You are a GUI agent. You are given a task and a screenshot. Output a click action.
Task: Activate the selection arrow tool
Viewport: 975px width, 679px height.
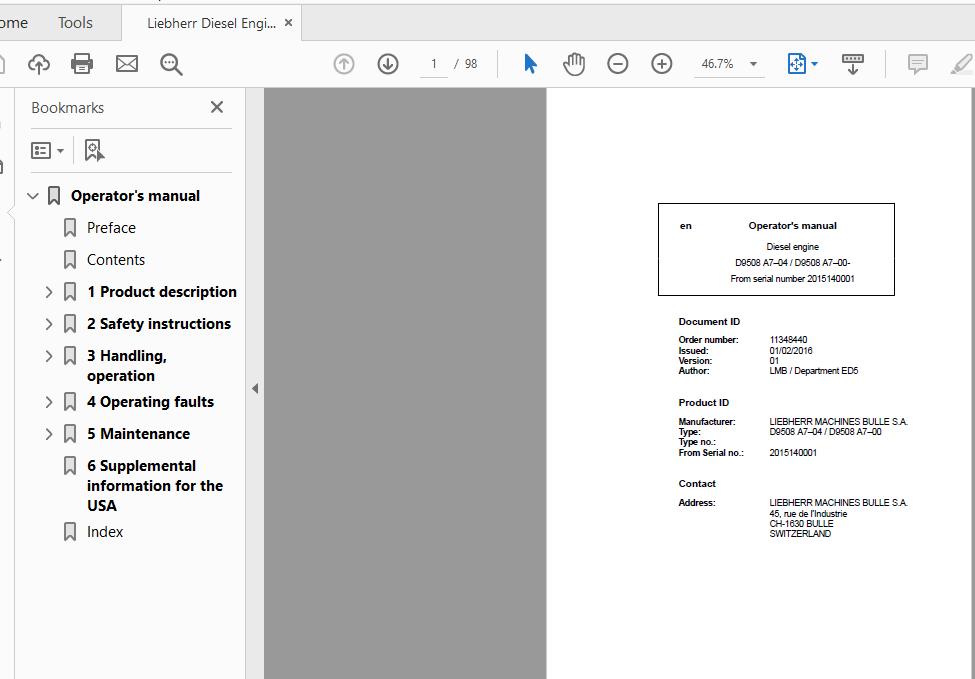530,64
